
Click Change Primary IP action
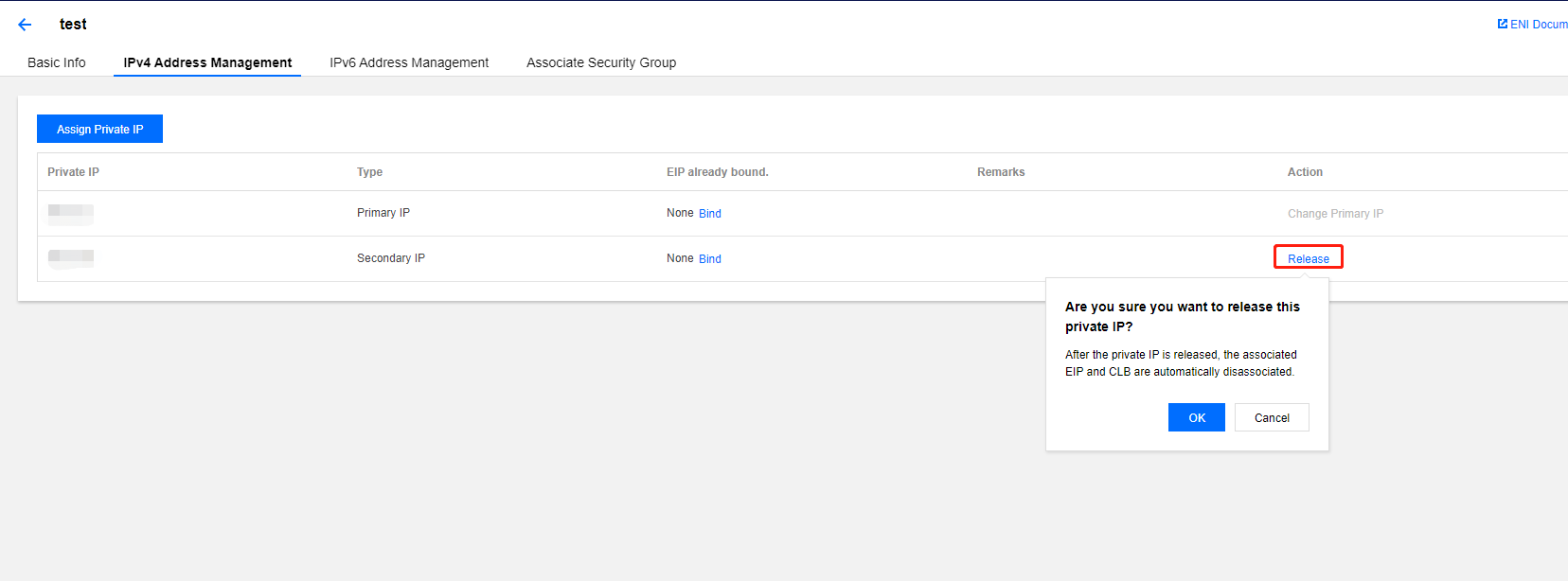pos(1335,214)
